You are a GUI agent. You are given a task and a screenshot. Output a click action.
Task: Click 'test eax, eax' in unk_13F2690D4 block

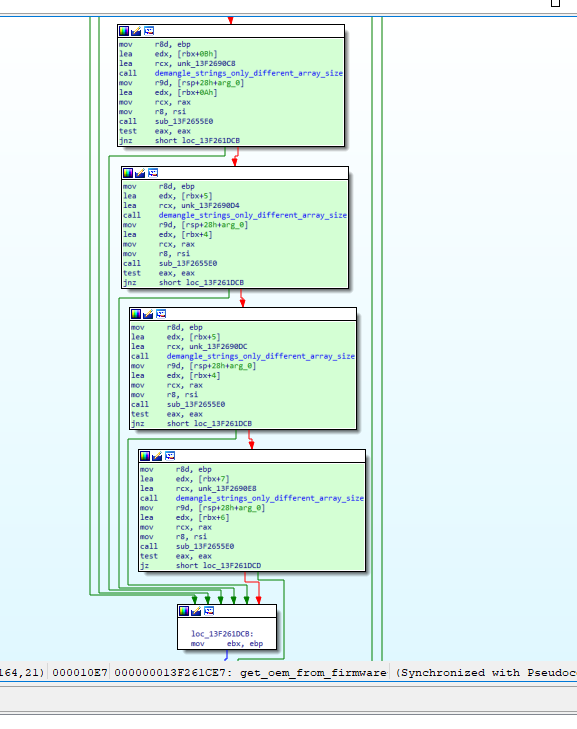(x=159, y=273)
